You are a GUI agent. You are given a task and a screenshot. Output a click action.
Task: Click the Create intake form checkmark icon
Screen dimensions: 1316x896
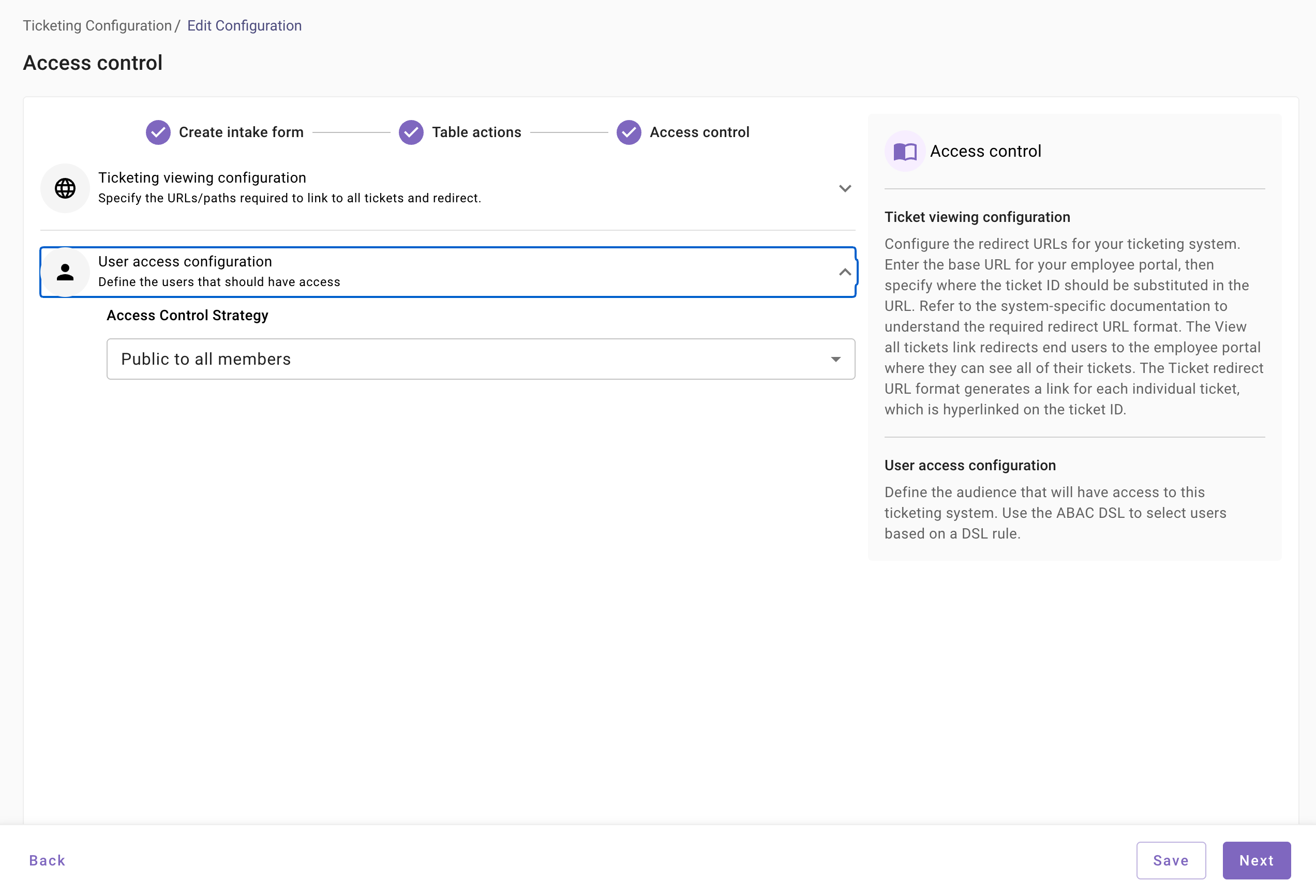(158, 132)
